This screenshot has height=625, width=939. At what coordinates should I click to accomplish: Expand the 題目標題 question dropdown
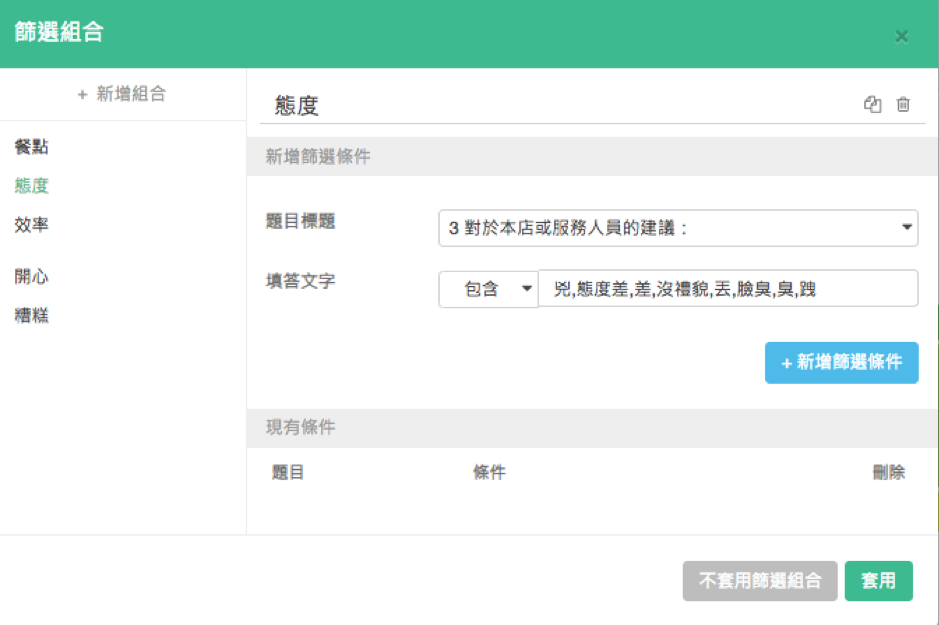678,228
